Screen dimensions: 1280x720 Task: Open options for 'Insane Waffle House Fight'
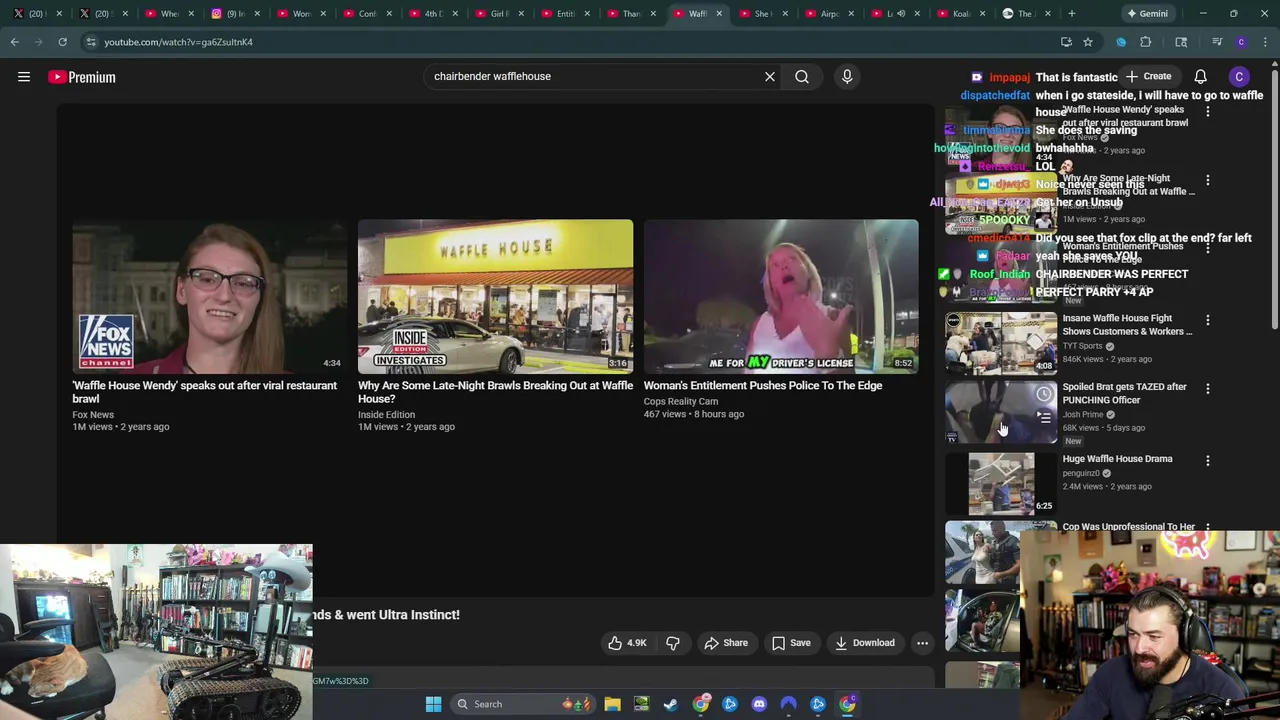pyautogui.click(x=1208, y=320)
